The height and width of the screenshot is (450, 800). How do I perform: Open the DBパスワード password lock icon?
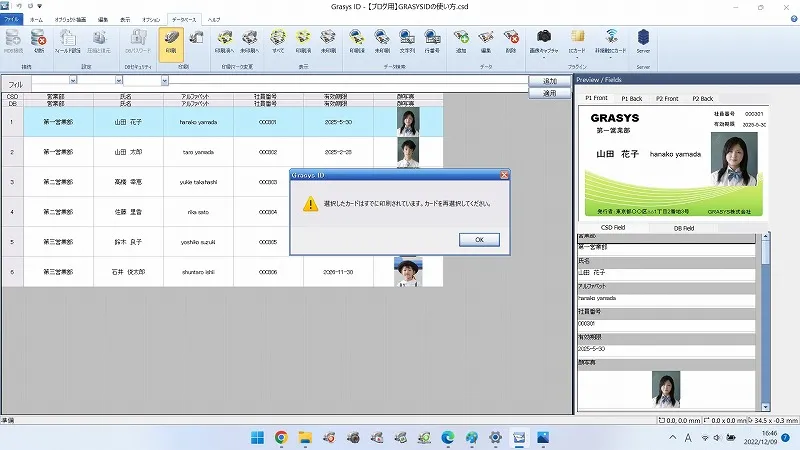coord(138,41)
